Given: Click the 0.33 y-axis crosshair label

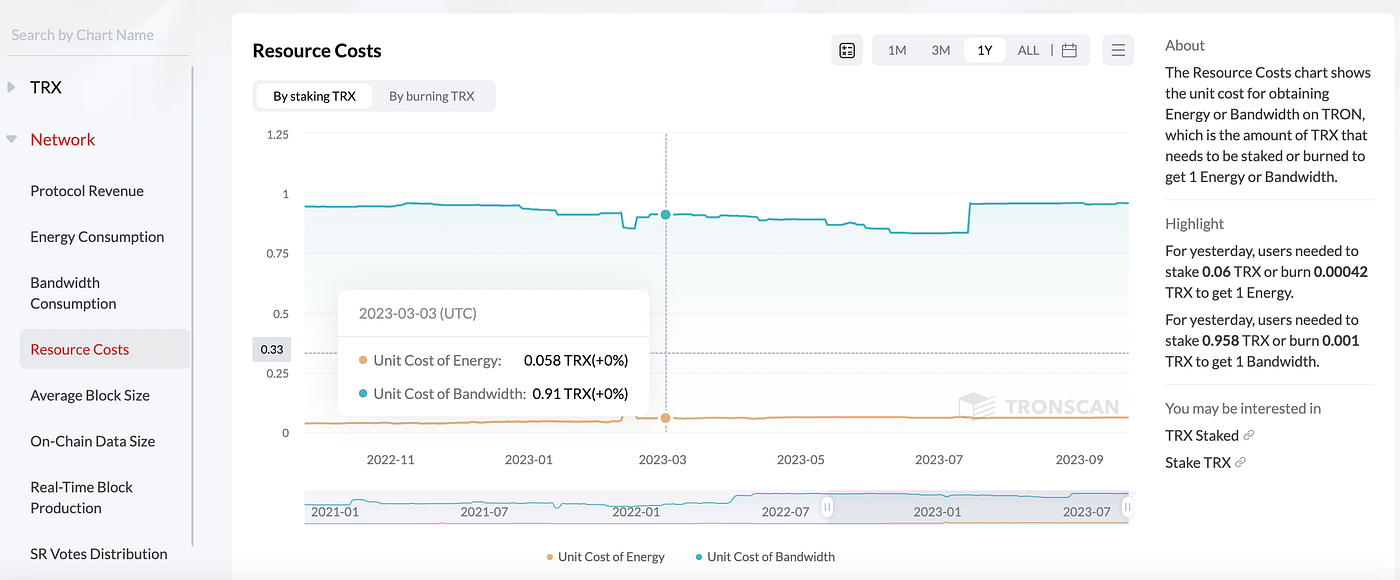Looking at the screenshot, I should [x=271, y=350].
